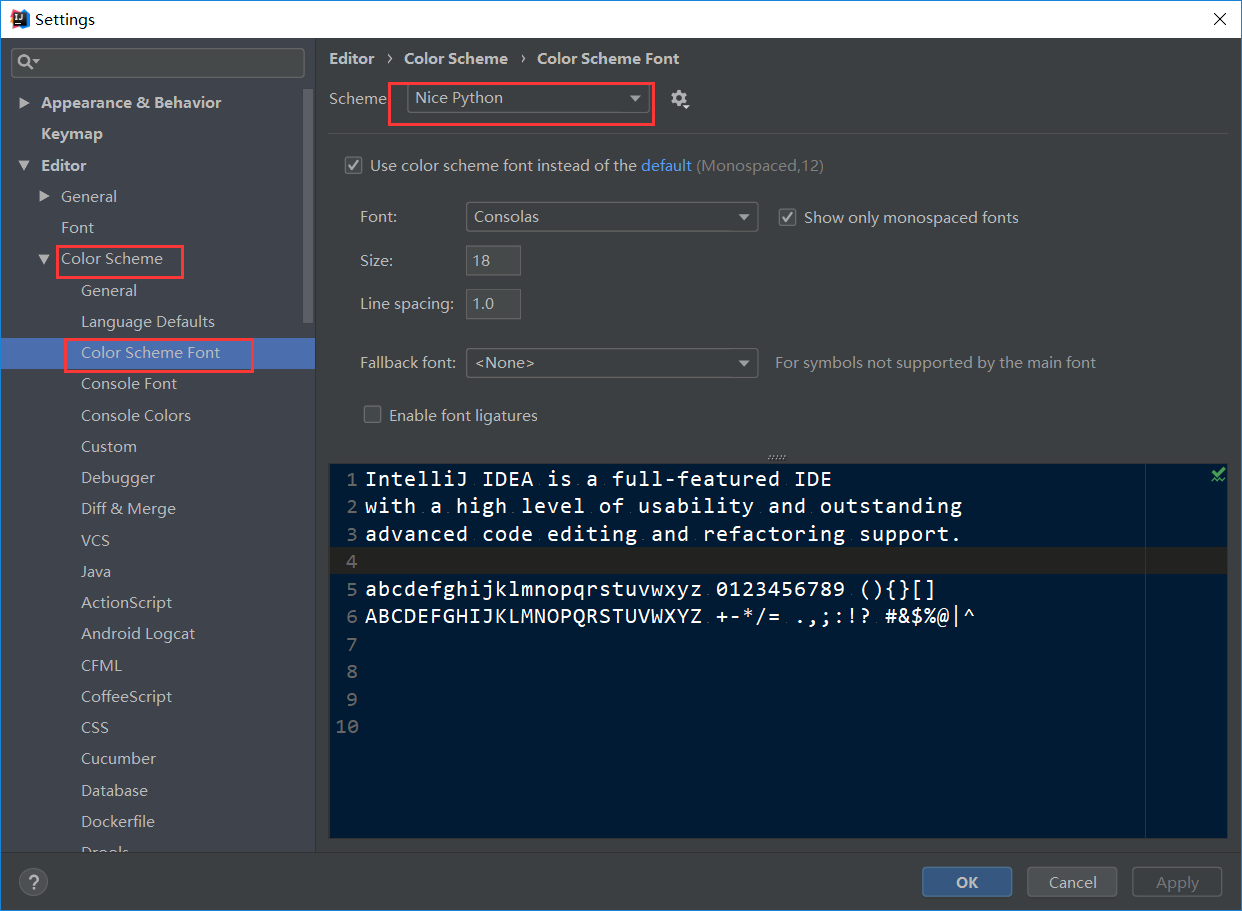Viewport: 1242px width, 911px height.
Task: Click the Cancel button
Action: 1072,882
